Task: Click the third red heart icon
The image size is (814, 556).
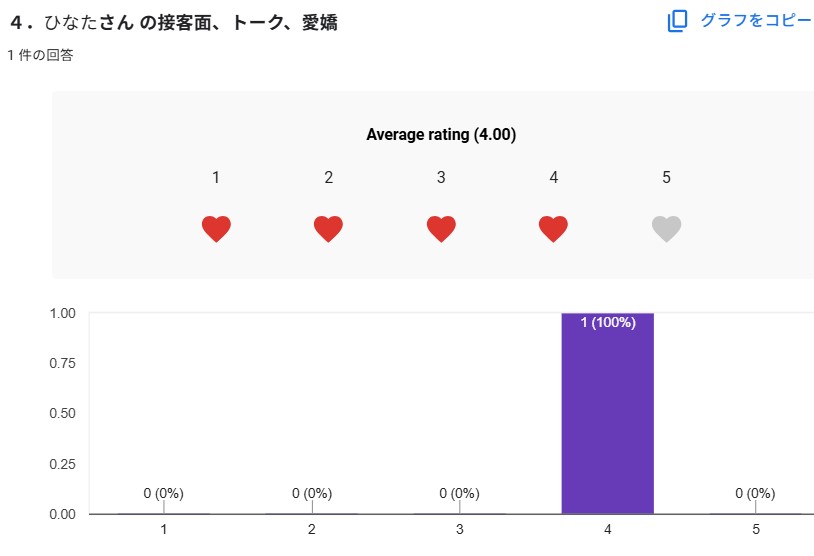Action: point(441,229)
